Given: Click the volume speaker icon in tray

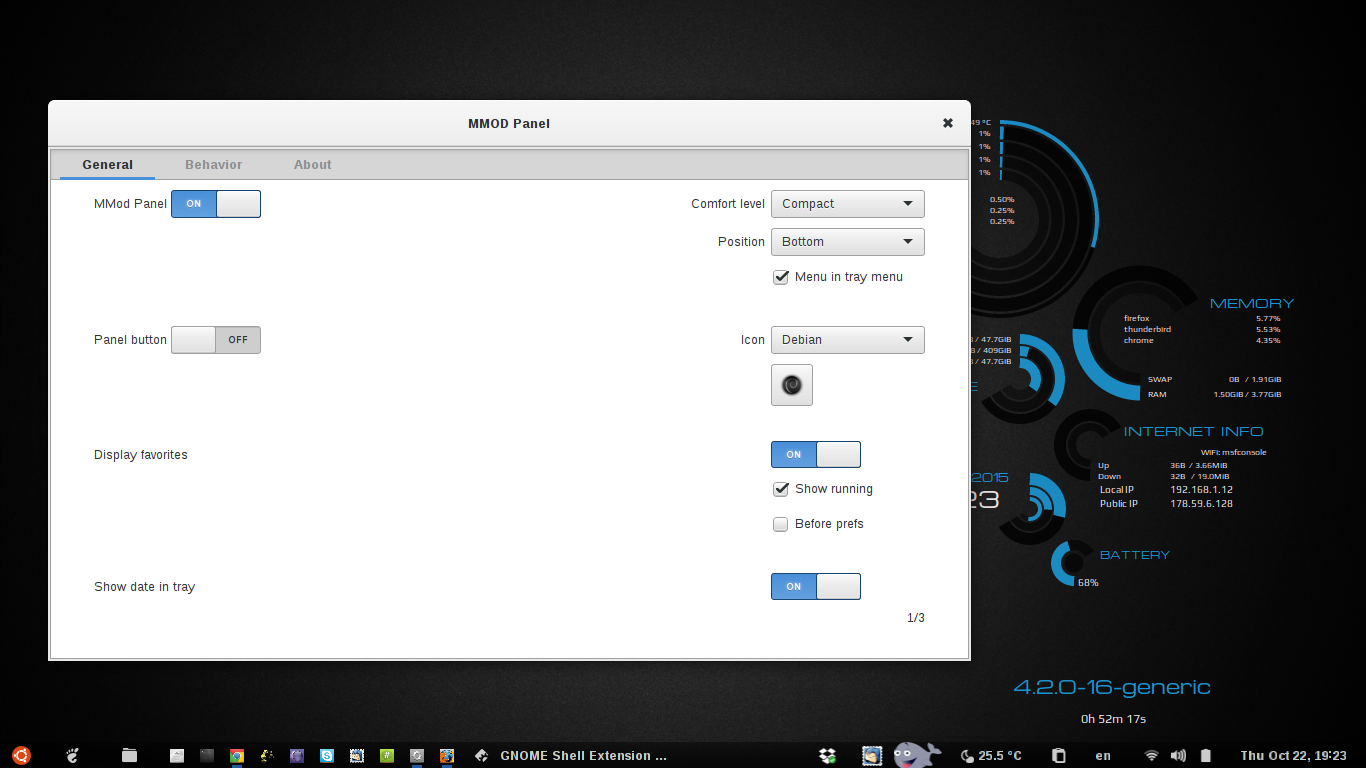Looking at the screenshot, I should pyautogui.click(x=1178, y=756).
